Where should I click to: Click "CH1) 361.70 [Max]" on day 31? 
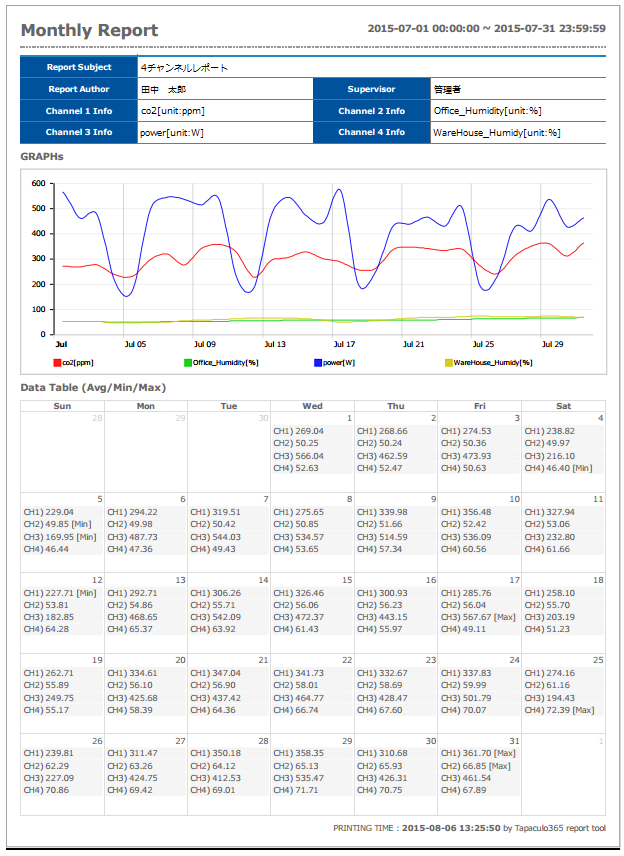(478, 753)
